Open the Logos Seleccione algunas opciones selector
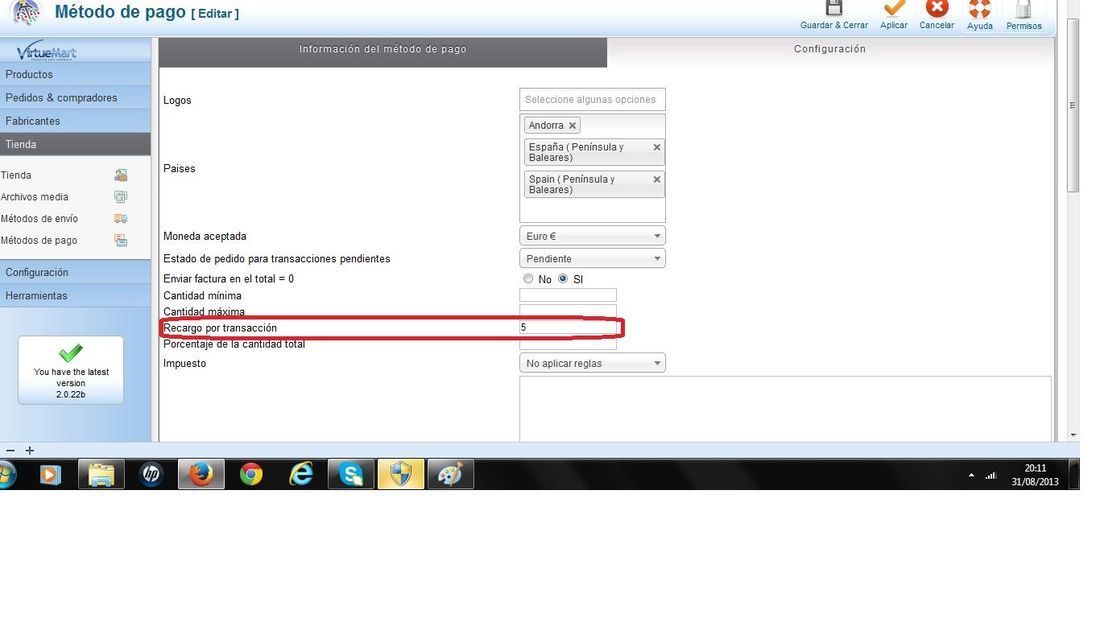The height and width of the screenshot is (618, 1100). pos(592,100)
